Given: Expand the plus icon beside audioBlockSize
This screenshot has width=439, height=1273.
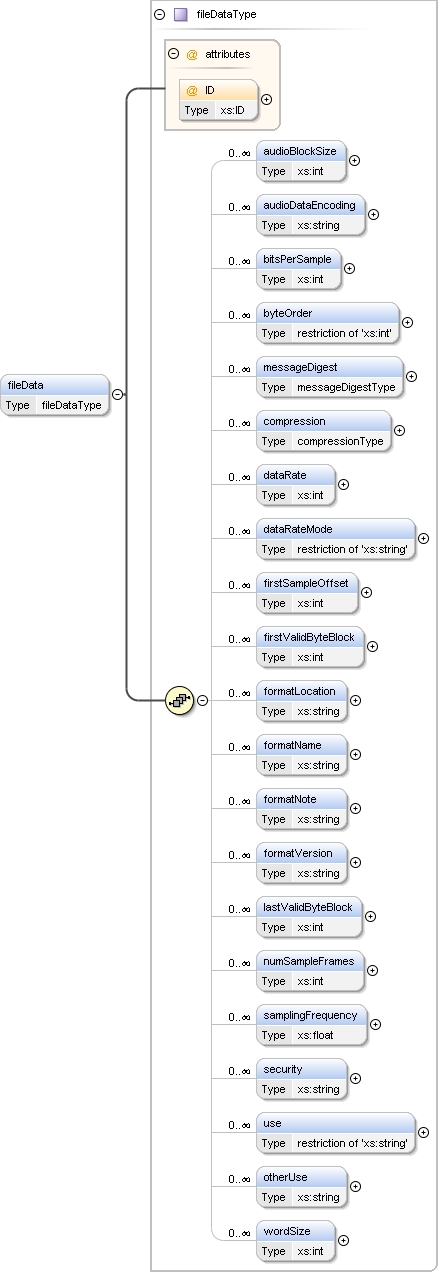Looking at the screenshot, I should pos(354,160).
